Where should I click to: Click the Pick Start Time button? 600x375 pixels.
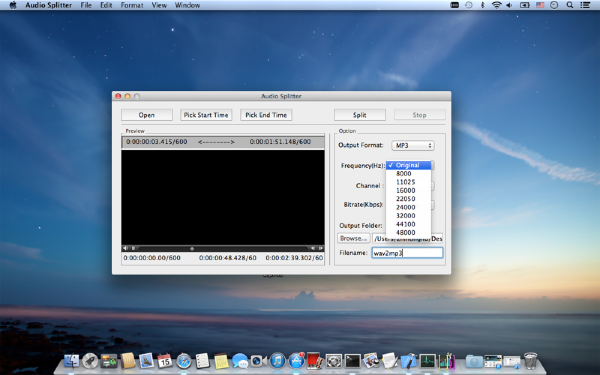pyautogui.click(x=206, y=115)
